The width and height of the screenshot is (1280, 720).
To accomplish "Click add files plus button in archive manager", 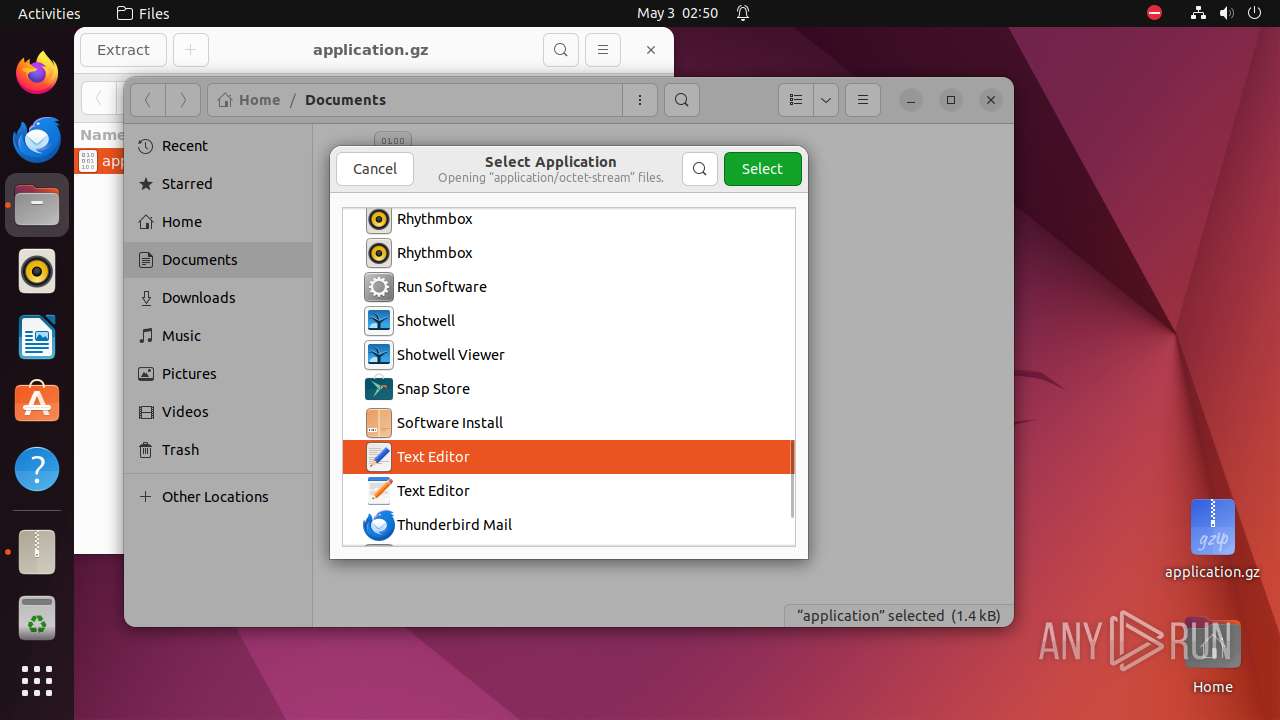I will pyautogui.click(x=191, y=50).
